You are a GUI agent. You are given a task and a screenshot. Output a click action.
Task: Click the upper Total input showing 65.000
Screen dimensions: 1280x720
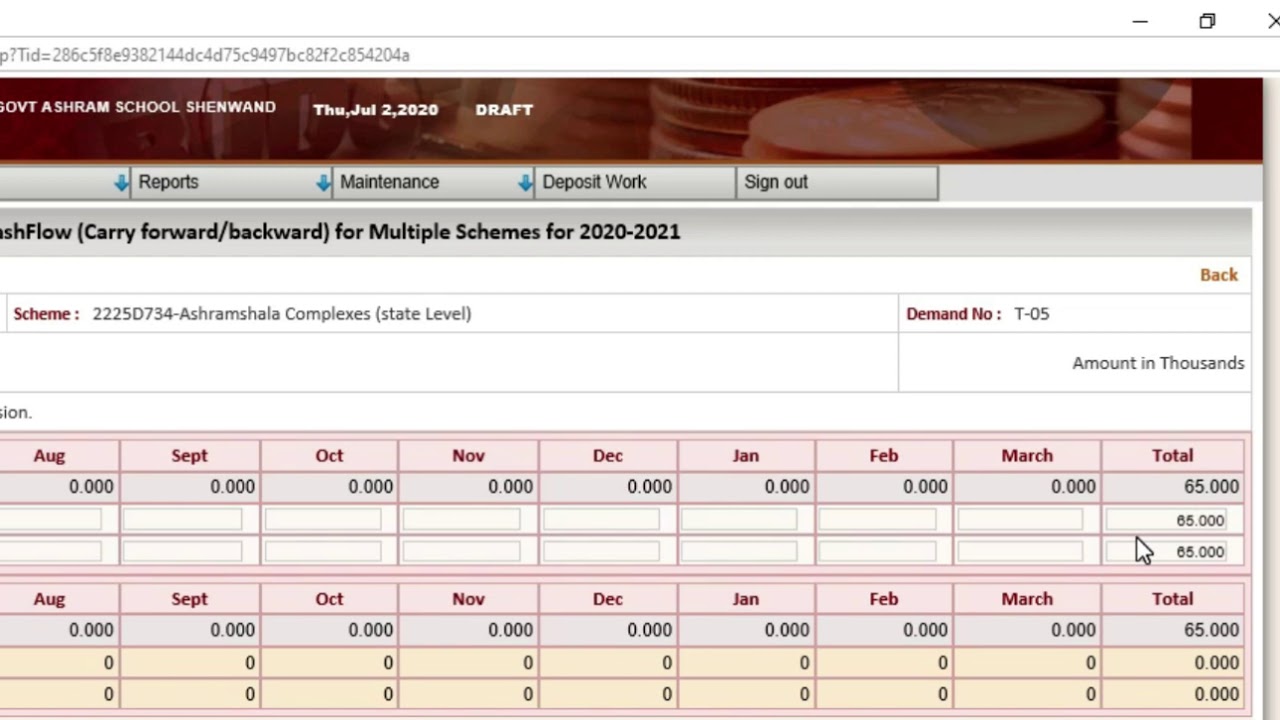point(1166,520)
